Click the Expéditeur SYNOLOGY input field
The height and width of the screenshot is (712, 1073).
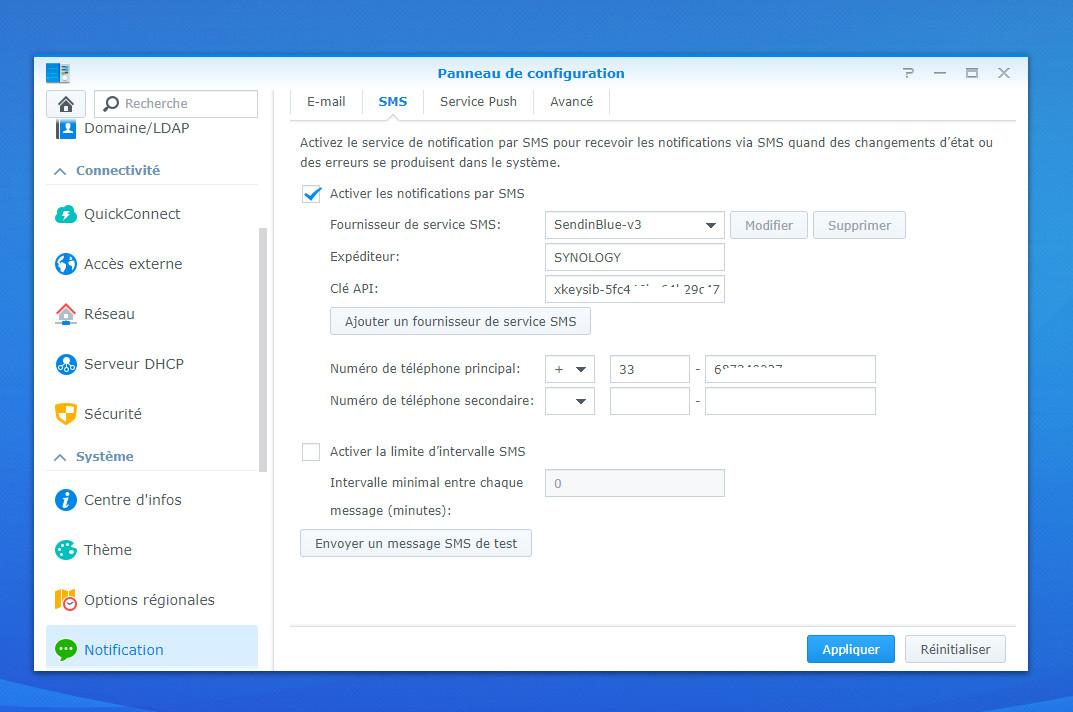pyautogui.click(x=634, y=257)
